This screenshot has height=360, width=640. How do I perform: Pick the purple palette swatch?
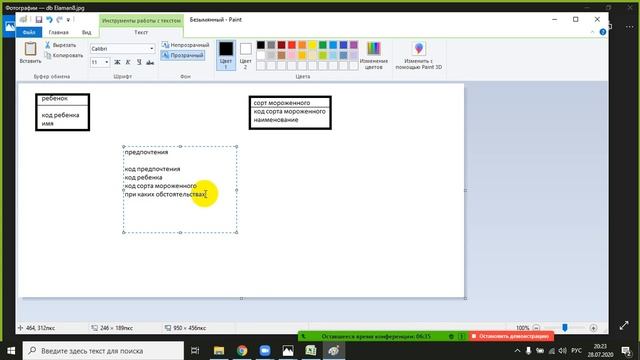point(354,45)
